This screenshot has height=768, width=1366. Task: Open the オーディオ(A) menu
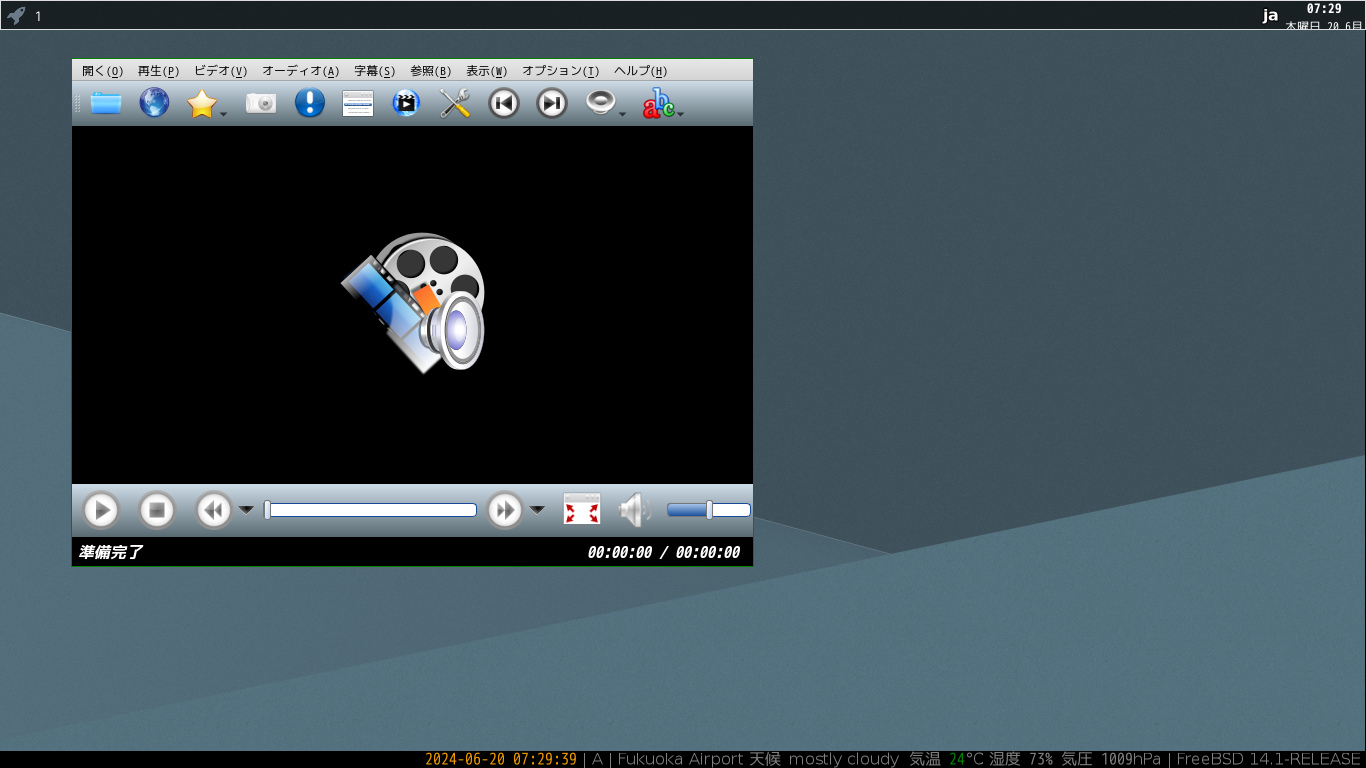pyautogui.click(x=300, y=71)
